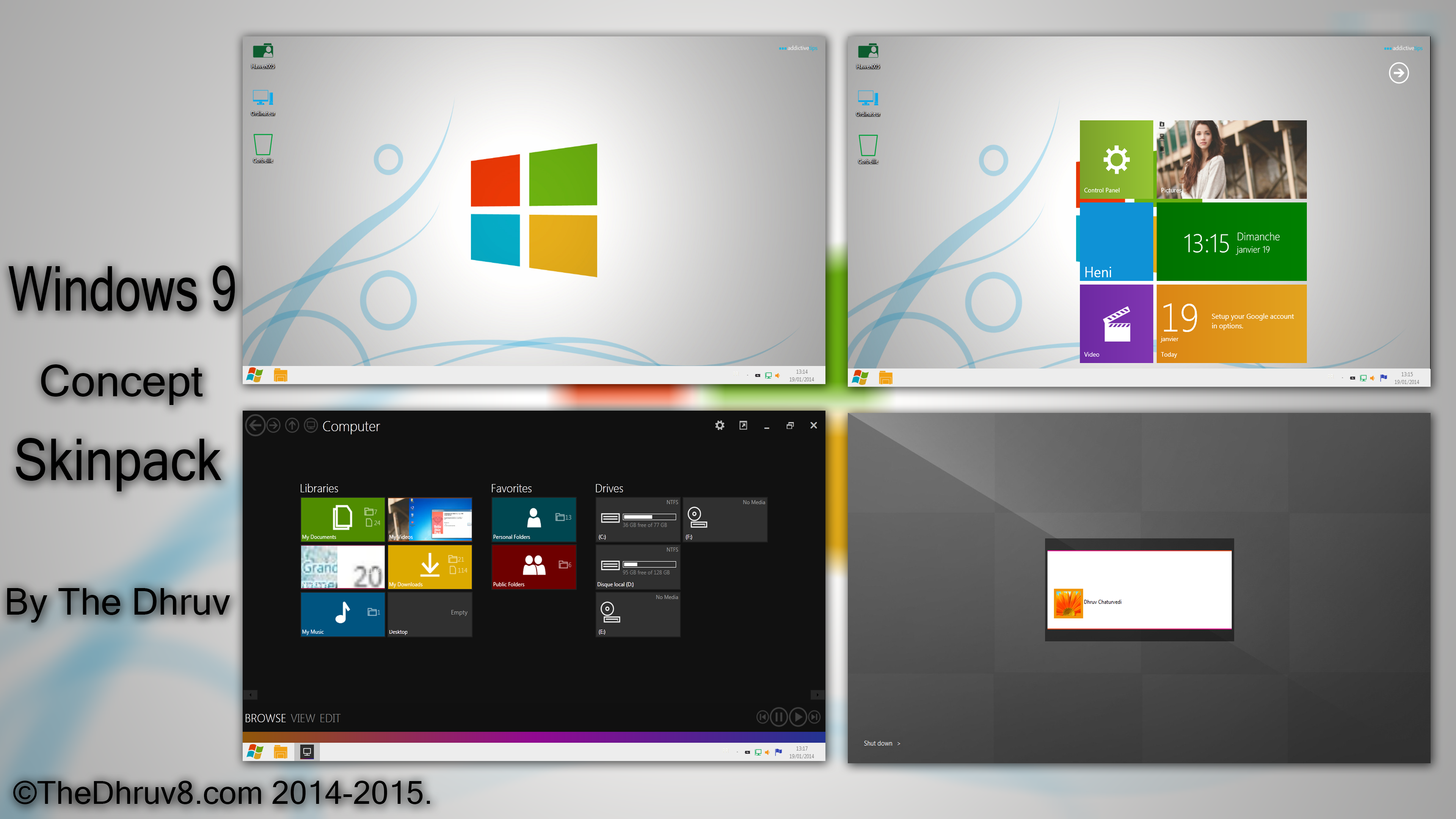Click Start button on top-left desktop taskbar
The image size is (1456, 819).
pyautogui.click(x=255, y=375)
